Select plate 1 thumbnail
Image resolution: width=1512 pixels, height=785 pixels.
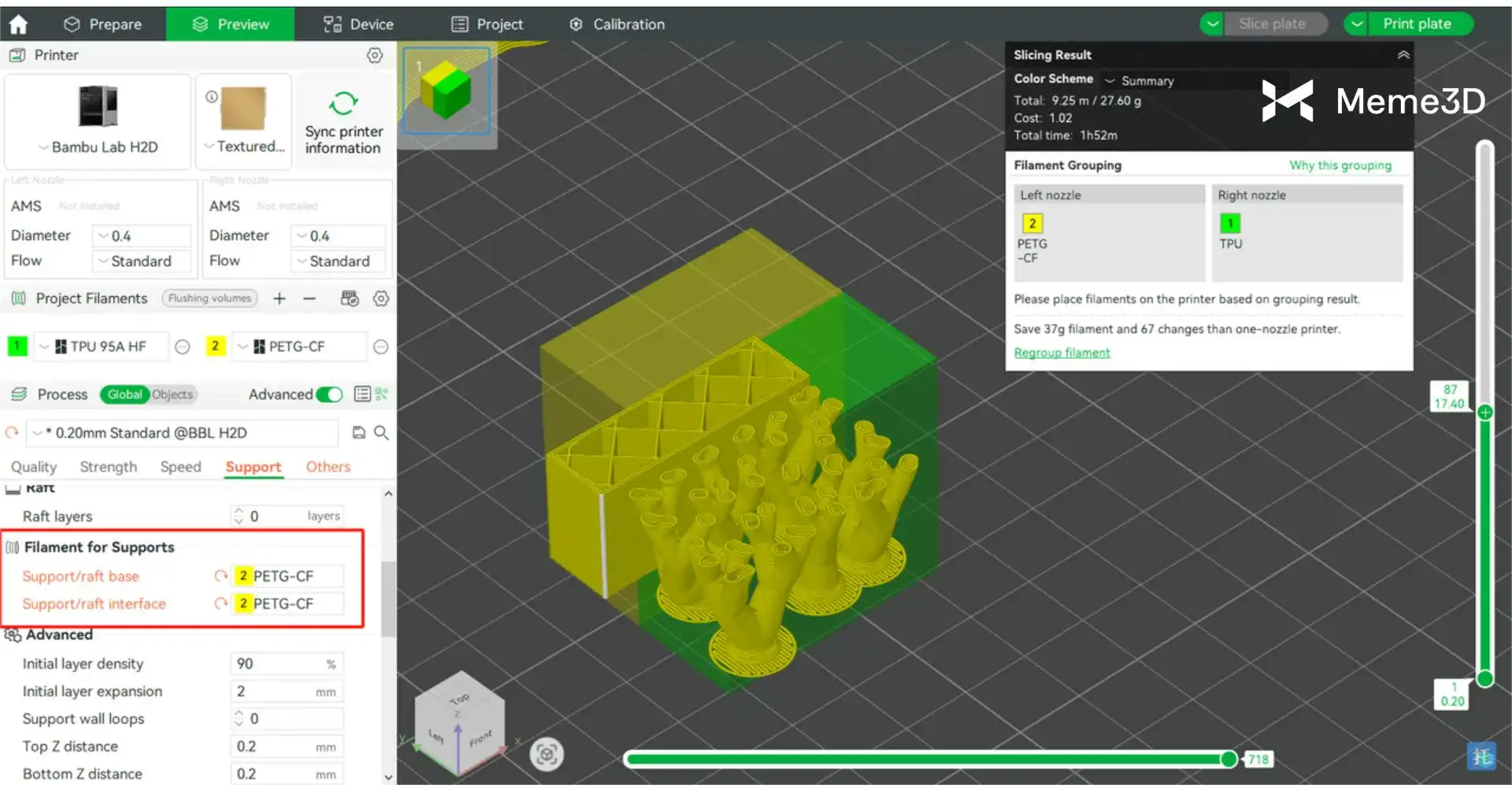pyautogui.click(x=447, y=91)
